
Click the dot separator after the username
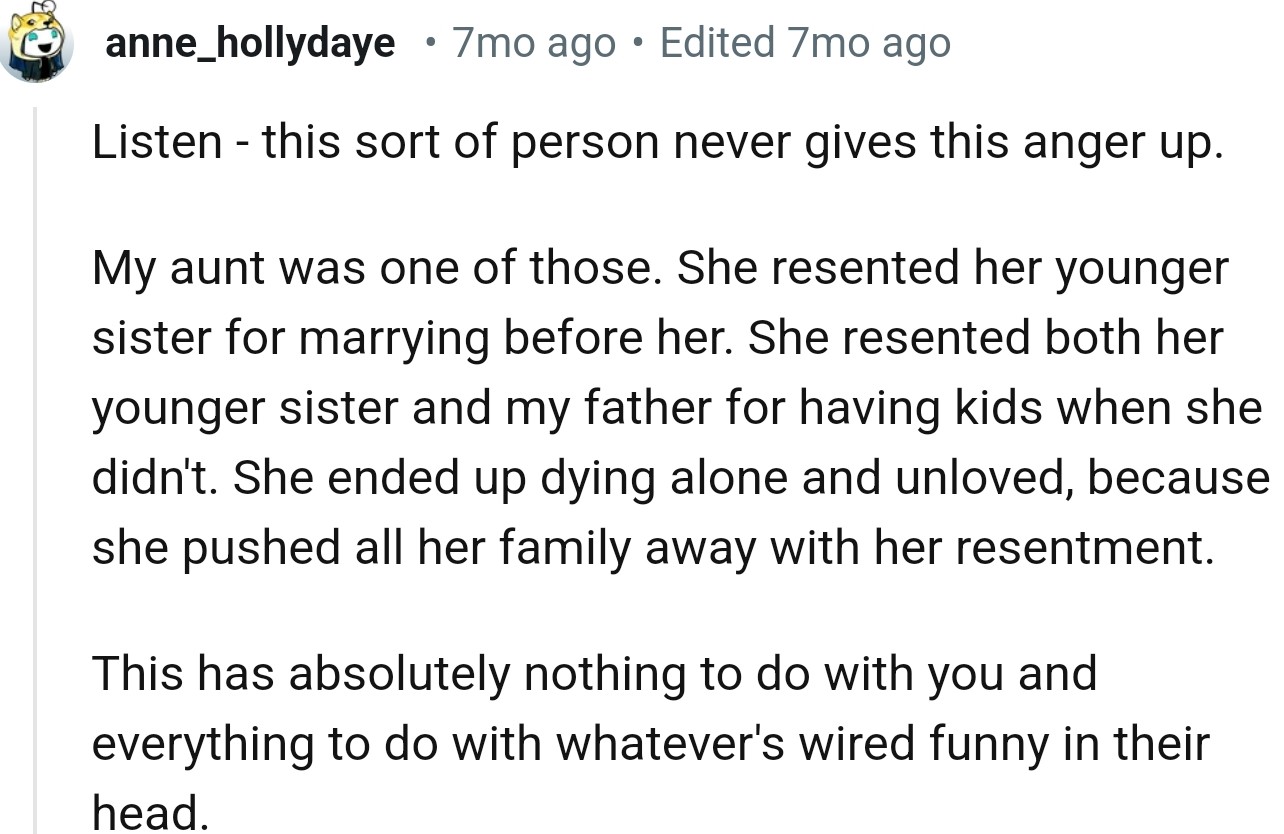(430, 42)
